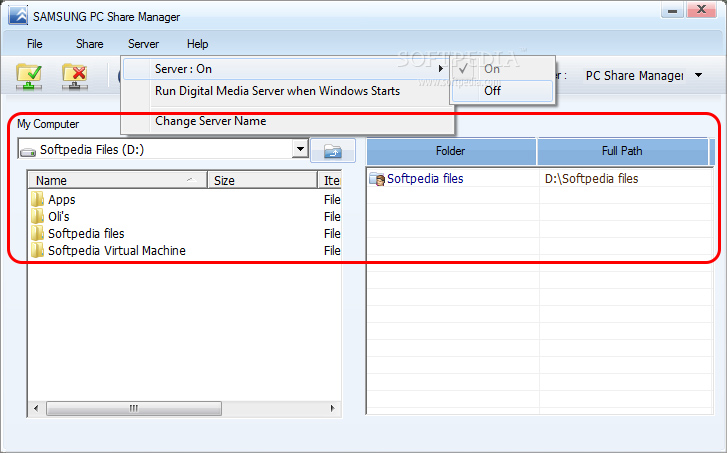Image resolution: width=727 pixels, height=453 pixels.
Task: Click the folder-up navigation button
Action: click(x=333, y=151)
